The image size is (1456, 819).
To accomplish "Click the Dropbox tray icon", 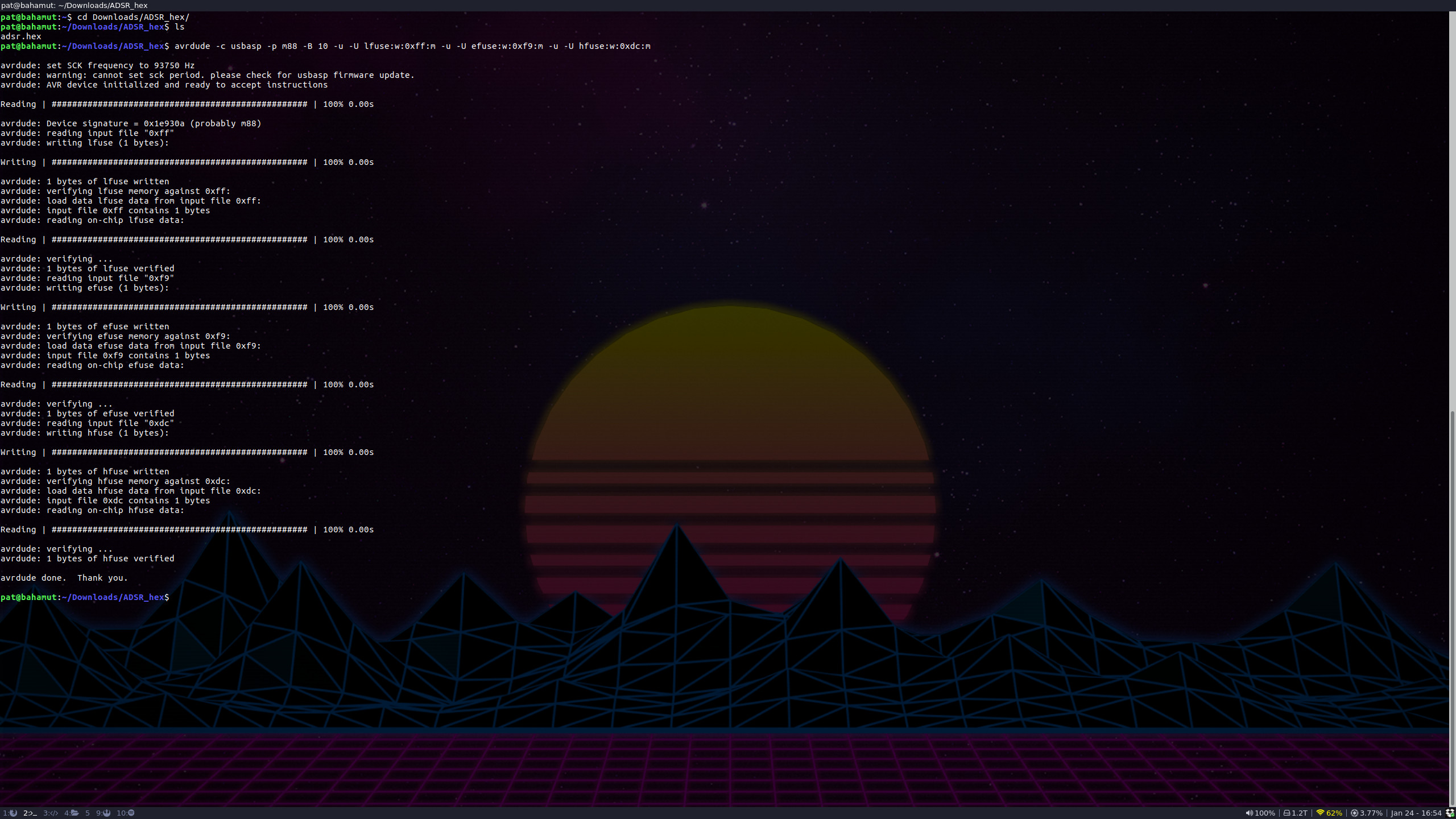I will 1450,813.
